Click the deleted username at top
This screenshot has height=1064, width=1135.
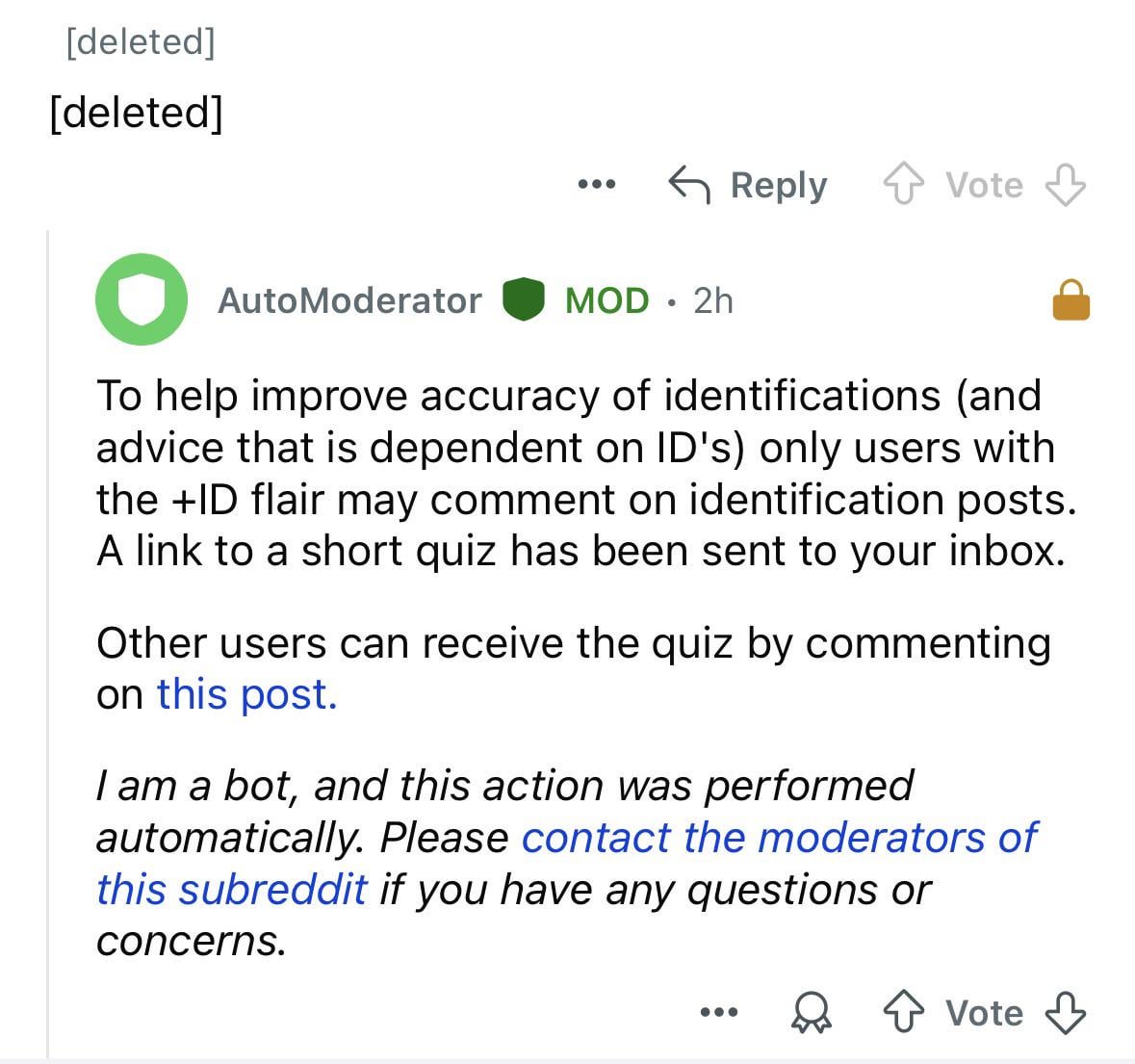pyautogui.click(x=141, y=41)
